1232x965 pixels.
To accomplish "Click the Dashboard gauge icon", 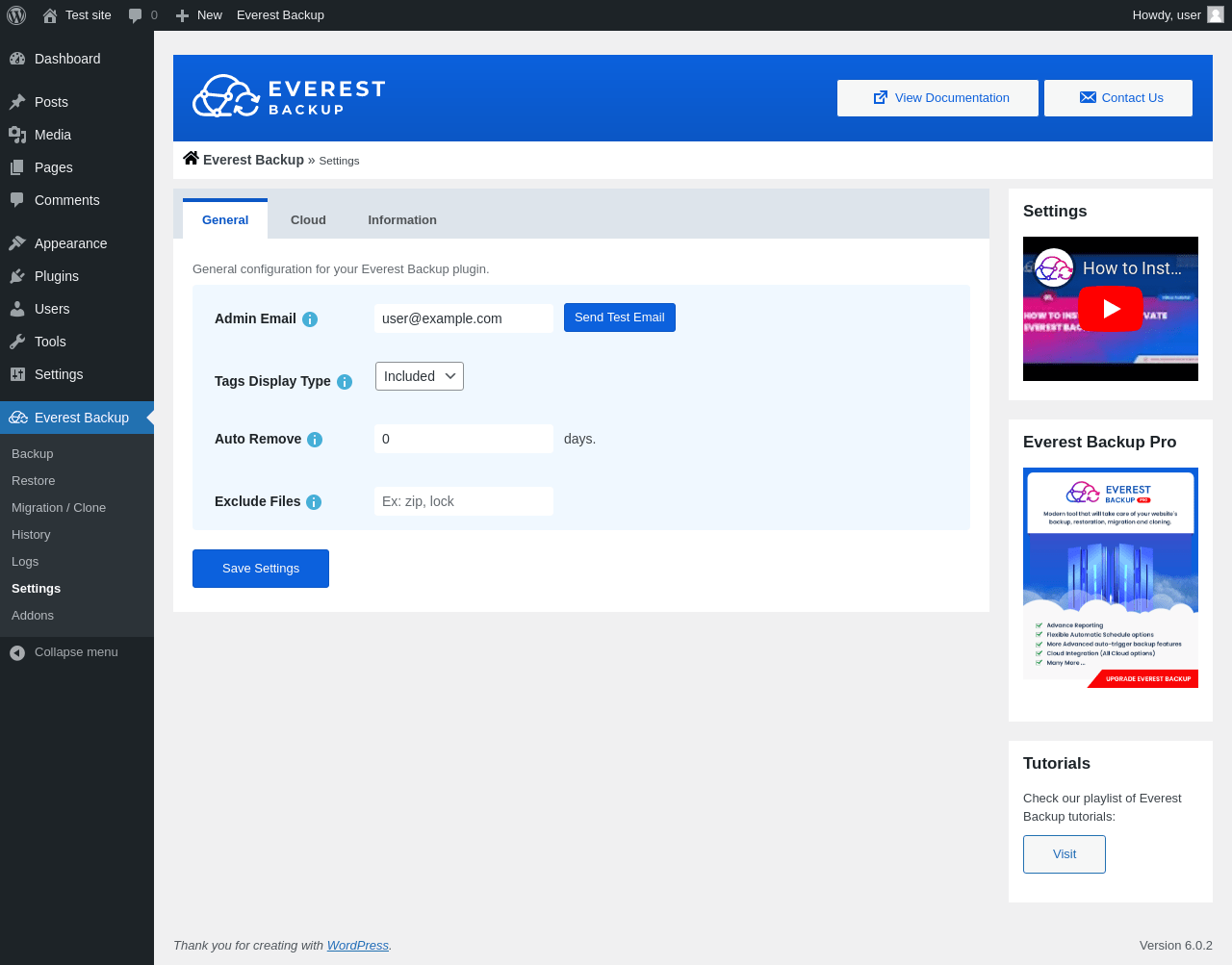I will coord(17,59).
